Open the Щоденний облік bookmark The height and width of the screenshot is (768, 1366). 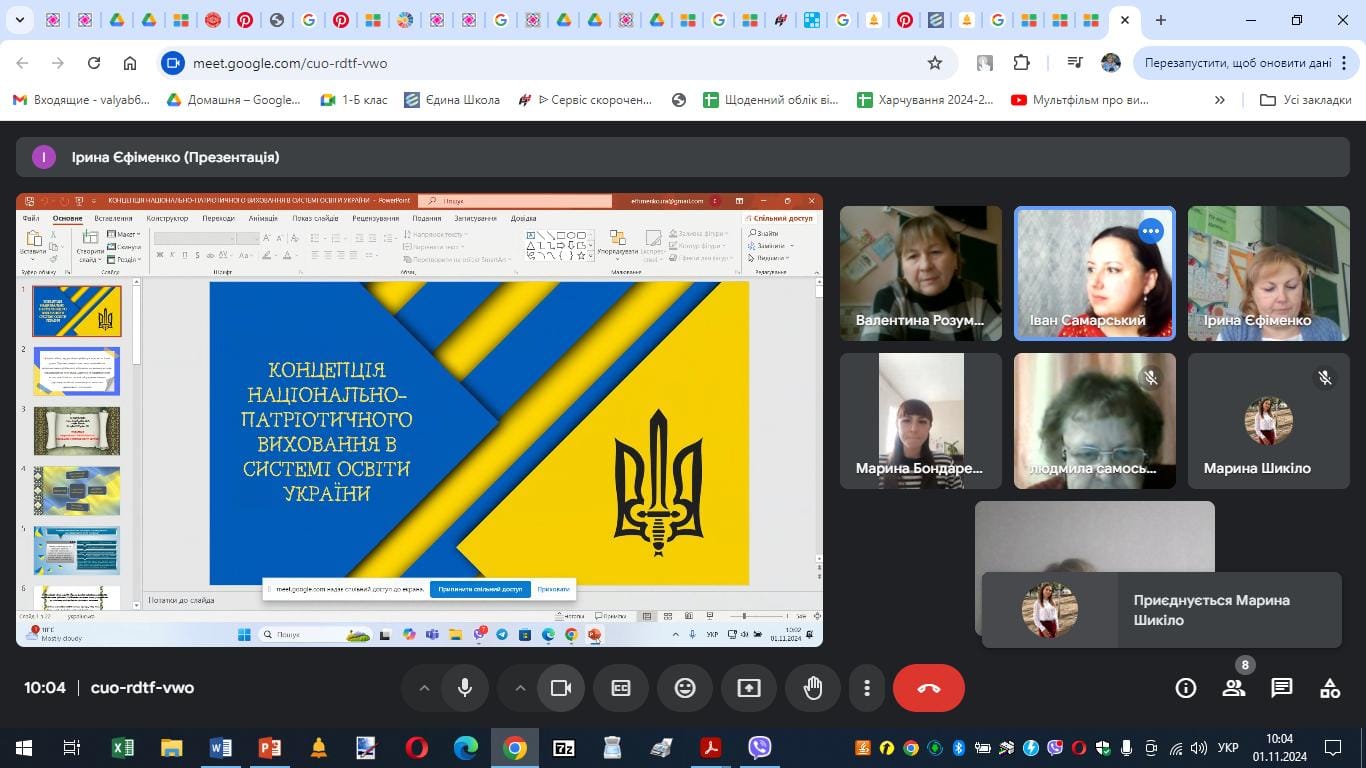pyautogui.click(x=771, y=100)
